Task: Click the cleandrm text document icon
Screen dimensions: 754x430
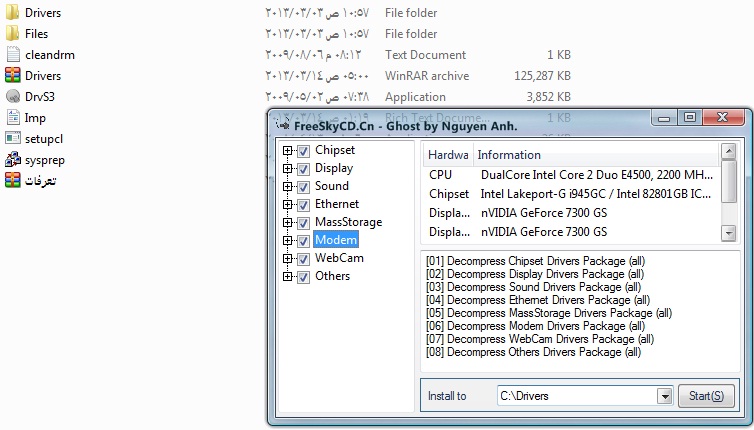Action: (13, 54)
